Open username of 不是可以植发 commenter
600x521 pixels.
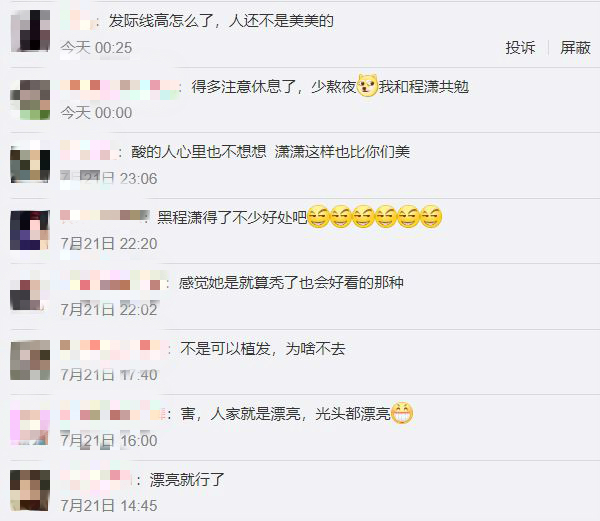pyautogui.click(x=114, y=349)
